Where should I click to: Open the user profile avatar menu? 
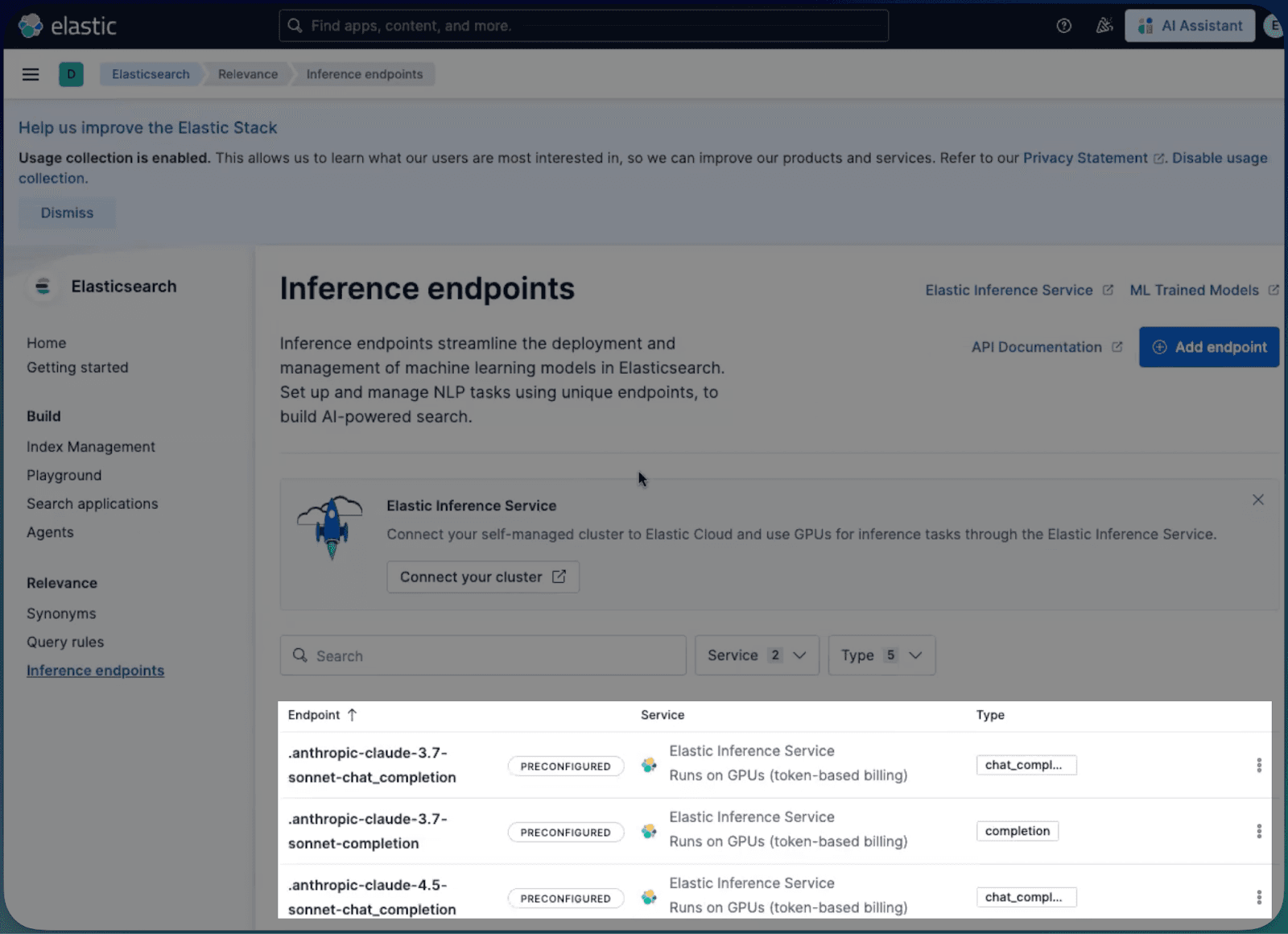tap(1276, 25)
